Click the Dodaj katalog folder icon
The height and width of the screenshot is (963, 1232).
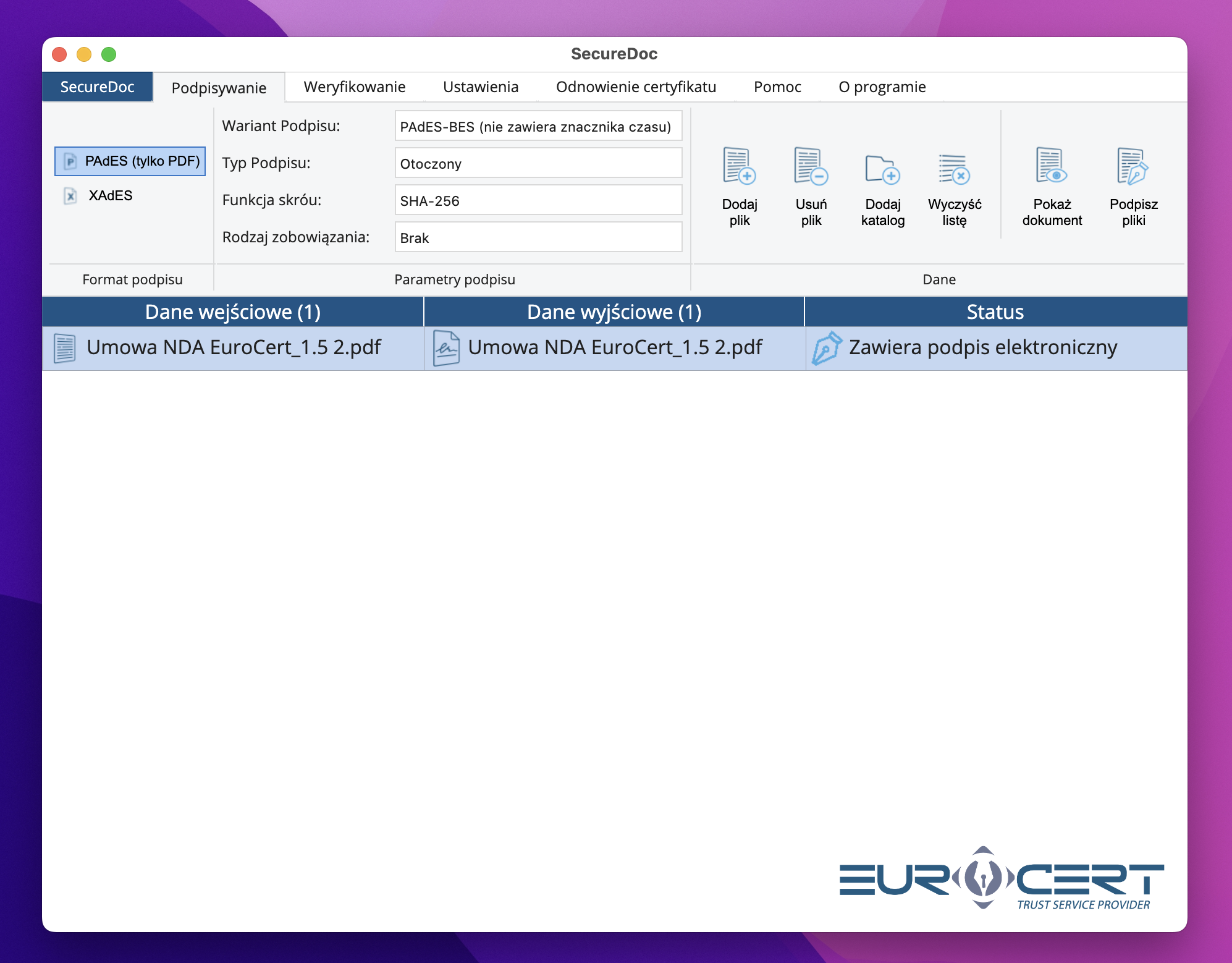[882, 169]
